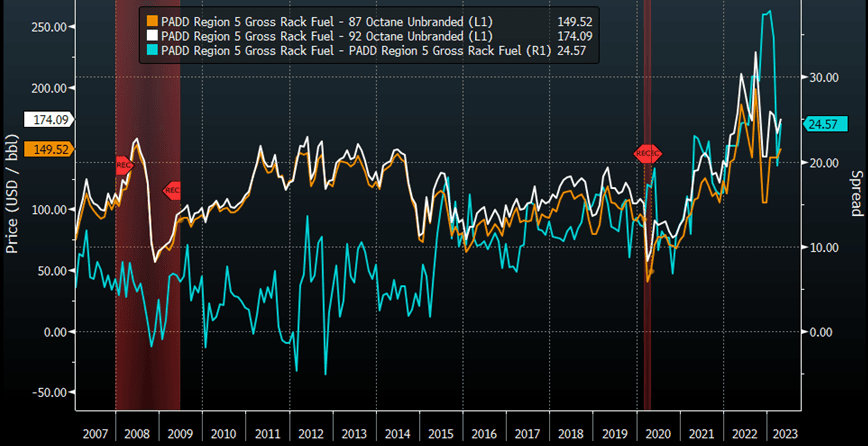This screenshot has height=446, width=868.
Task: Click the 2020 year label on the time axis
Action: coord(658,433)
